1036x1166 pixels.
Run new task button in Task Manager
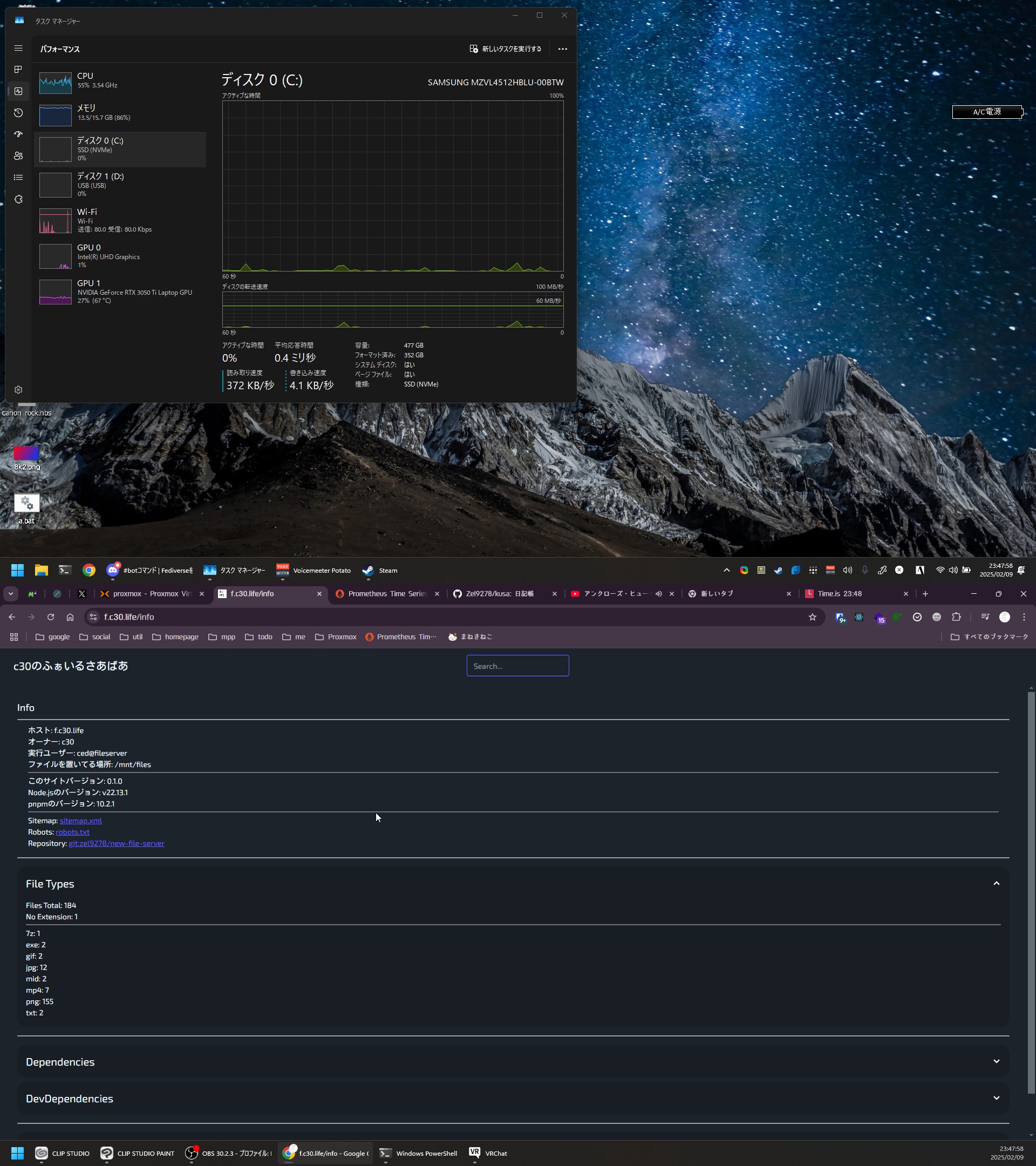(x=505, y=49)
